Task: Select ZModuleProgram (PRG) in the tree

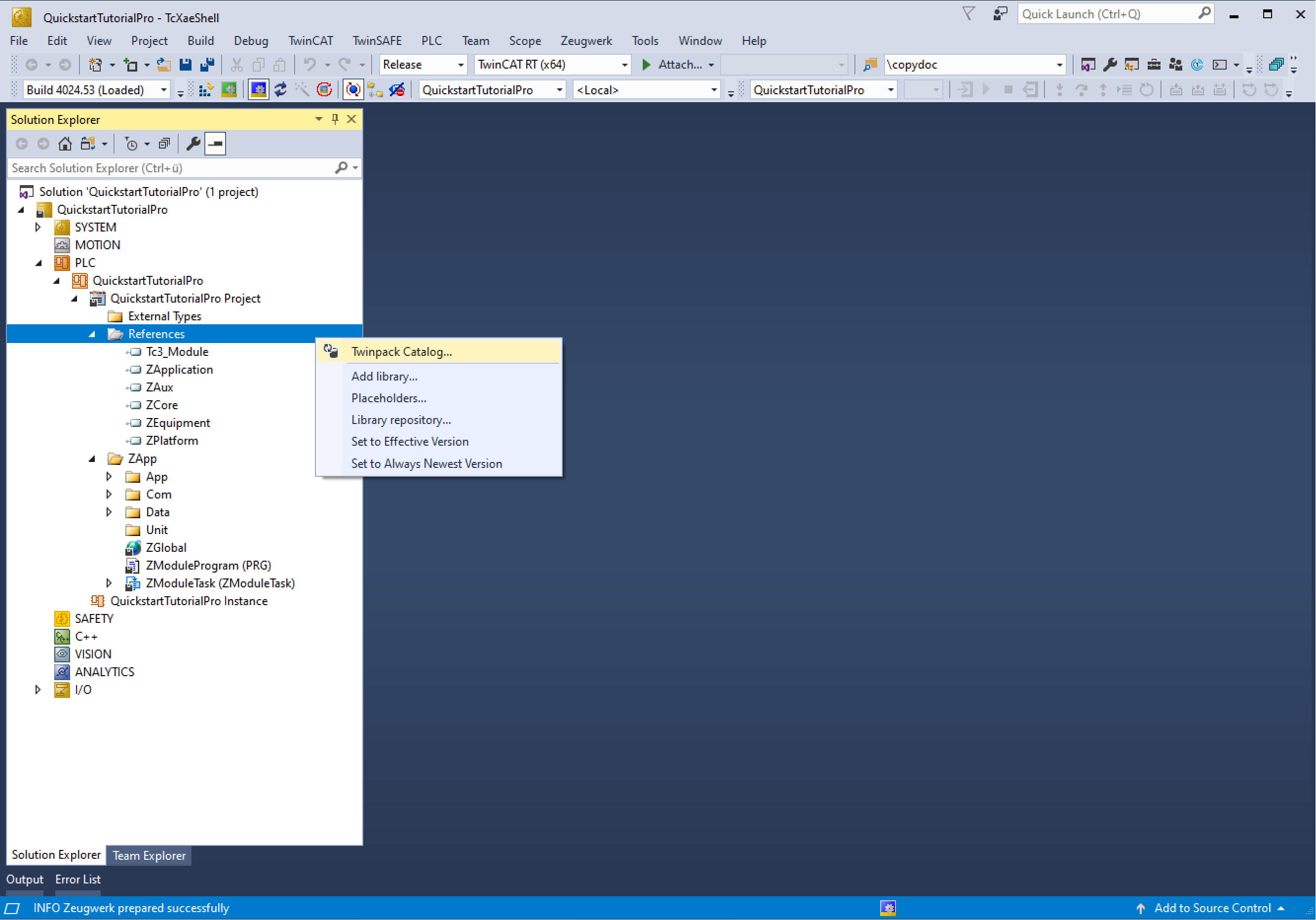Action: coord(209,566)
